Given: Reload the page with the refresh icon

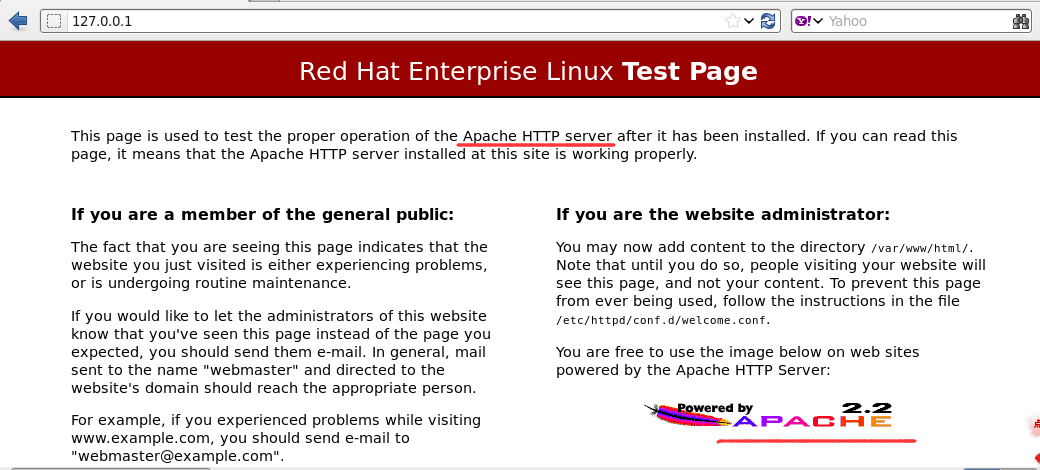Looking at the screenshot, I should click(x=768, y=21).
